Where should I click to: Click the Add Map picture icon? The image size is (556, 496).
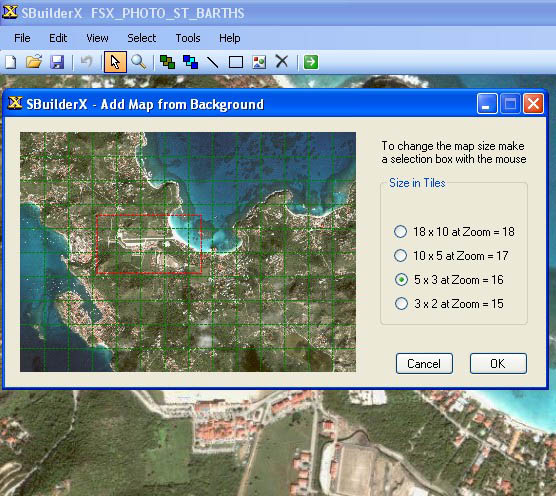pos(259,62)
